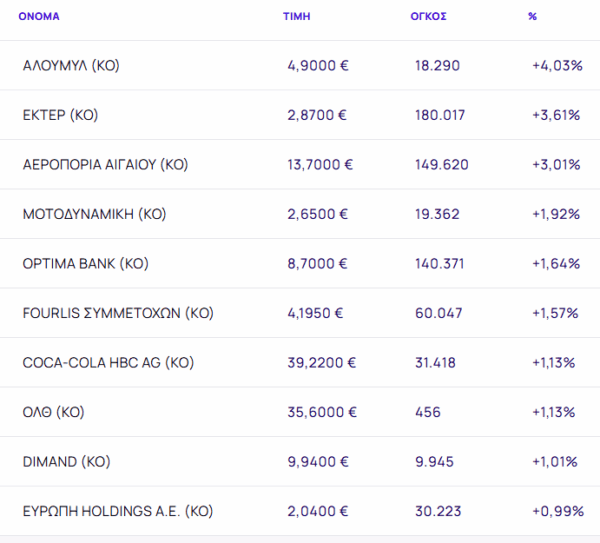Select ΕΥΡΩΠΗ HOLDINGS A.E. (ΚΟ)
This screenshot has width=600, height=543.
point(118,511)
